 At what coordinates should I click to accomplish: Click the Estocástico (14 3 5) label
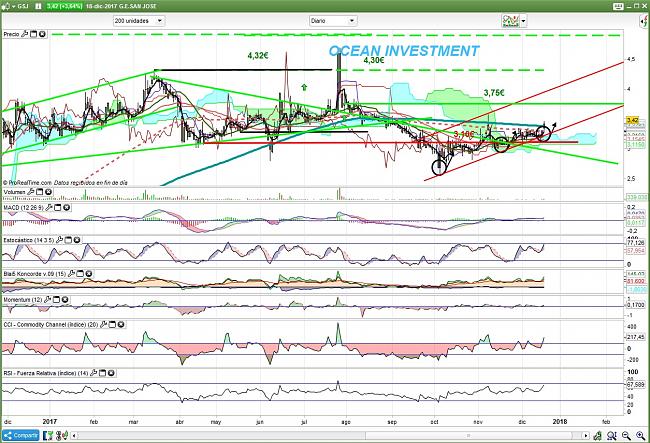29,240
